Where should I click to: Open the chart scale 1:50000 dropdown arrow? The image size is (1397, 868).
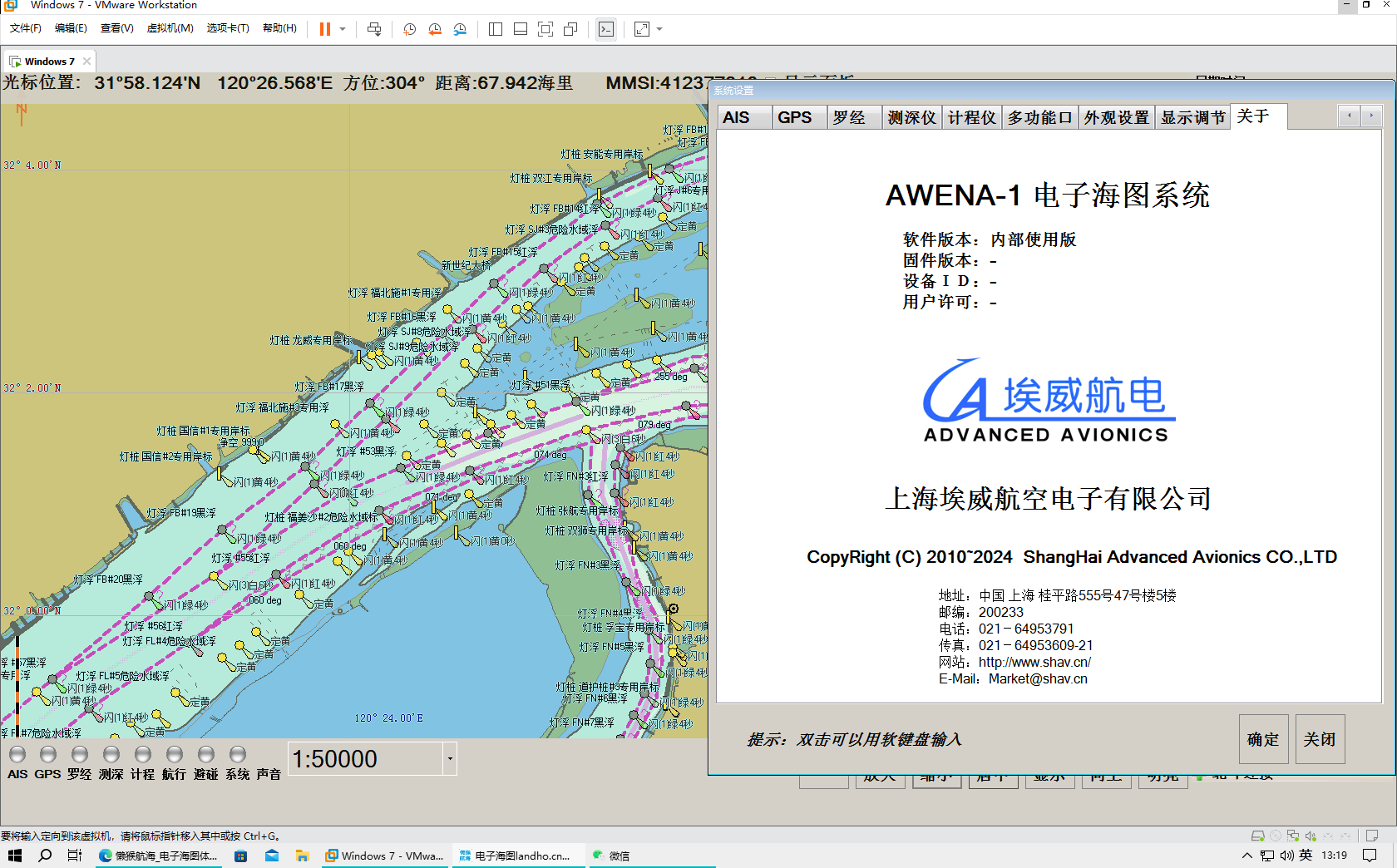click(x=450, y=758)
